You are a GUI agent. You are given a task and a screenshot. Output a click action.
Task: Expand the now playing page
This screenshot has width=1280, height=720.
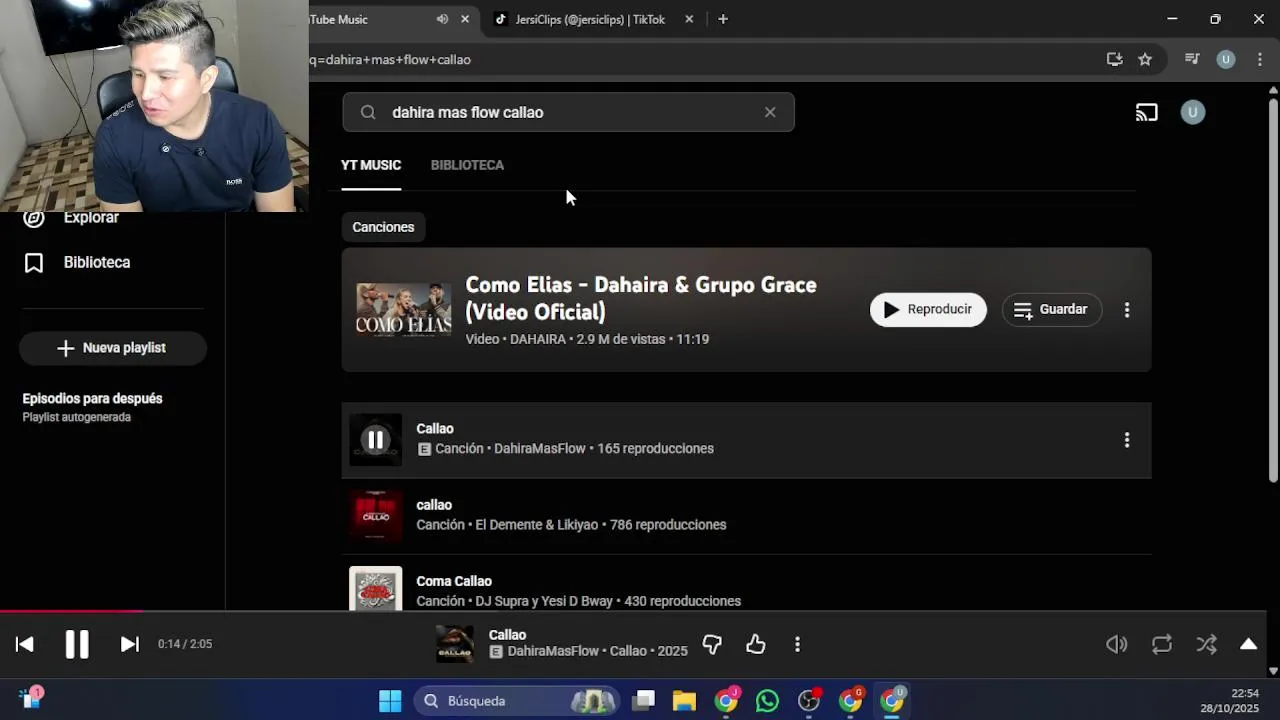(x=1249, y=644)
